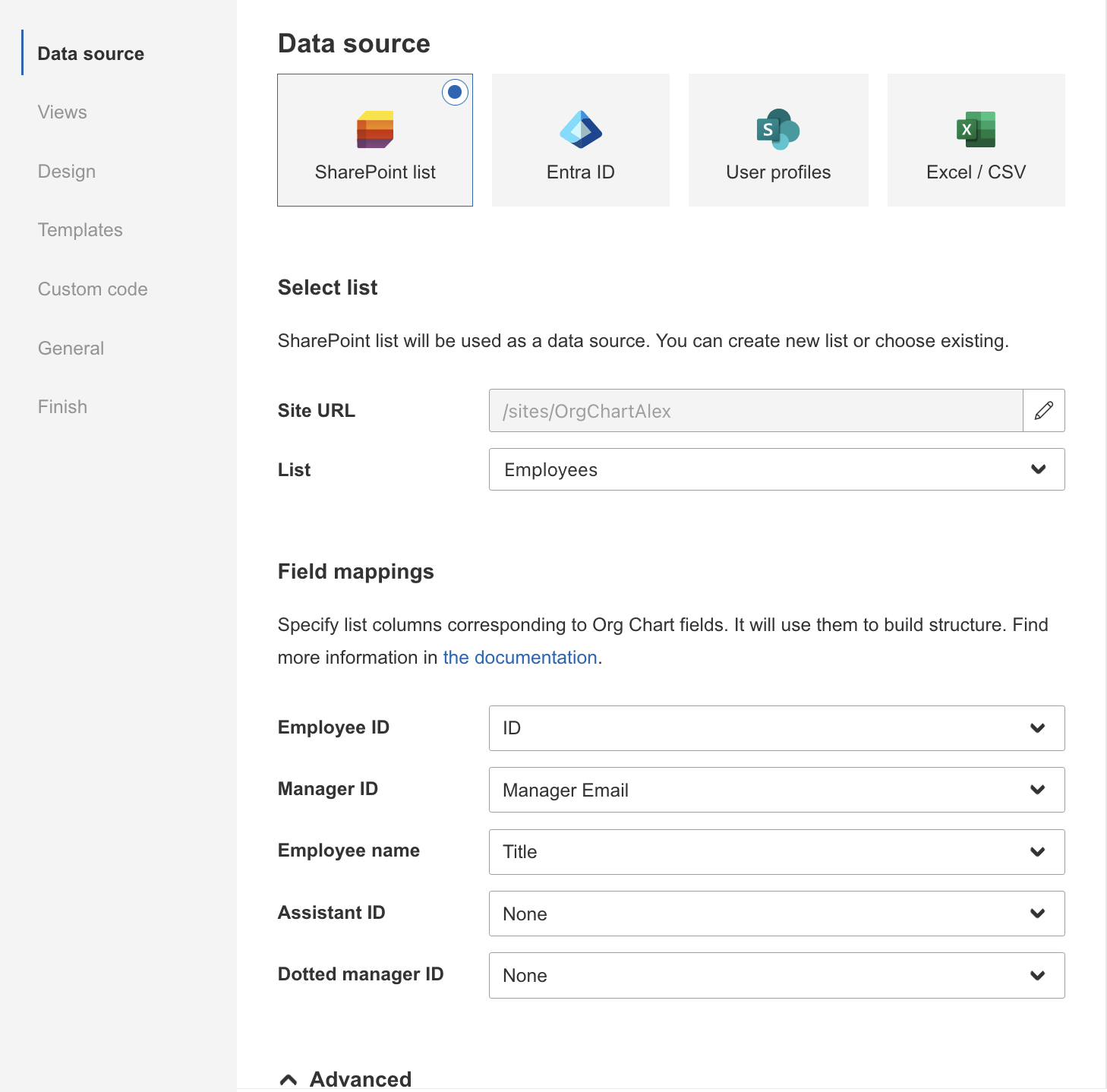Select the SharePoint list data source icon
This screenshot has height=1092, width=1107.
coord(374,140)
